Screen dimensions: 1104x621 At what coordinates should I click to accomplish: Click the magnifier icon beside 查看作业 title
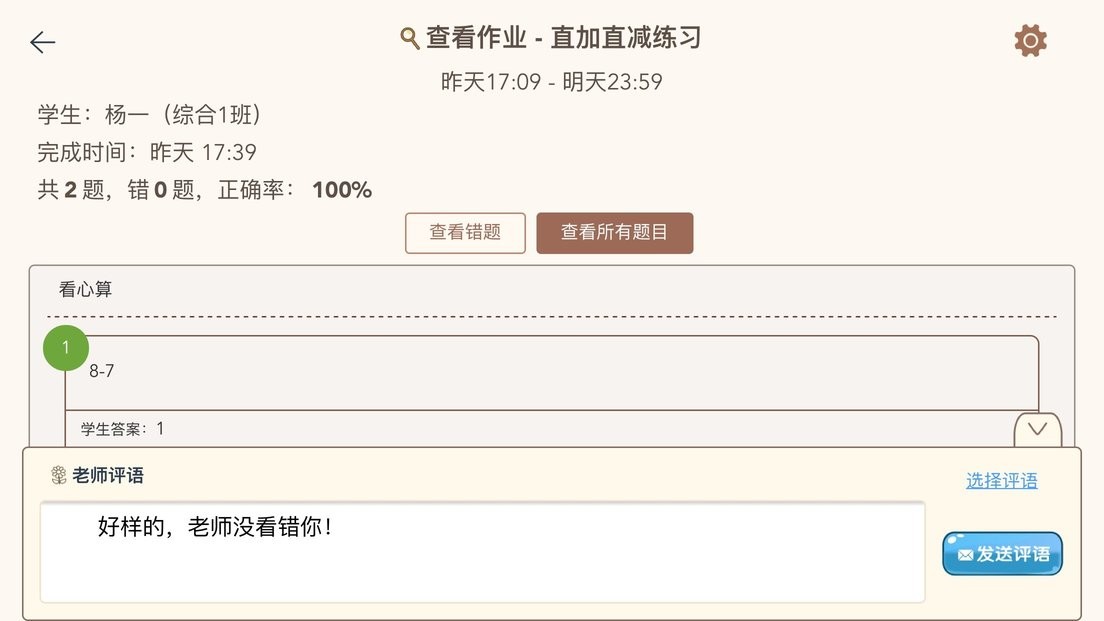(x=409, y=37)
